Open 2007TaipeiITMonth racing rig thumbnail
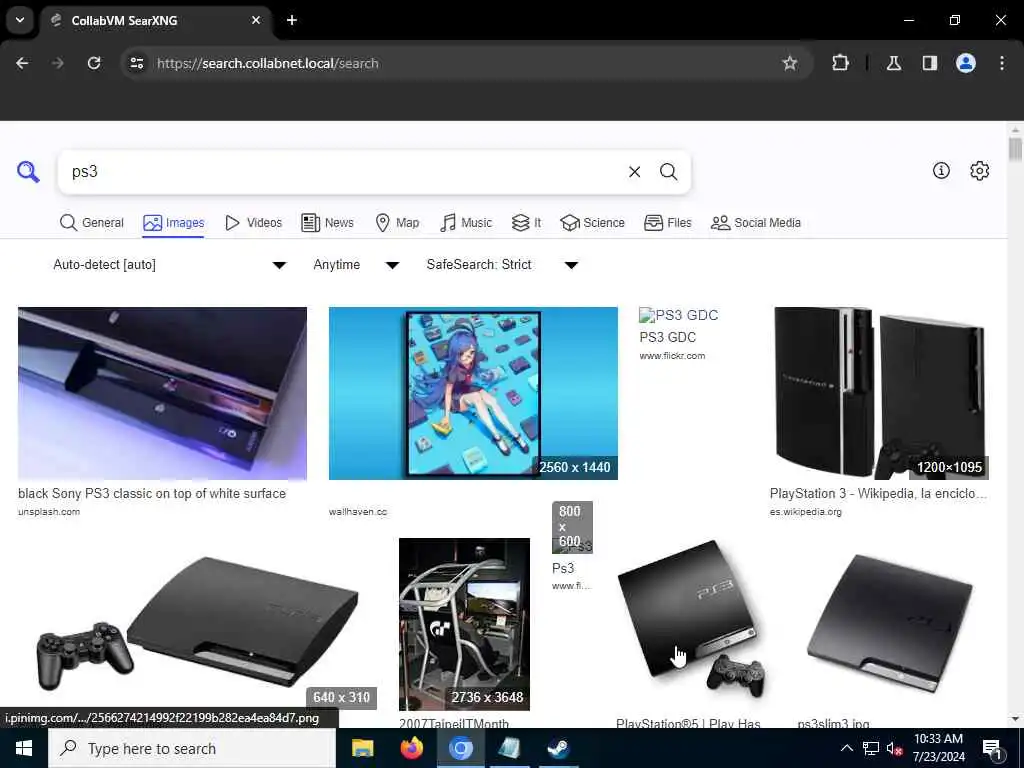 464,624
